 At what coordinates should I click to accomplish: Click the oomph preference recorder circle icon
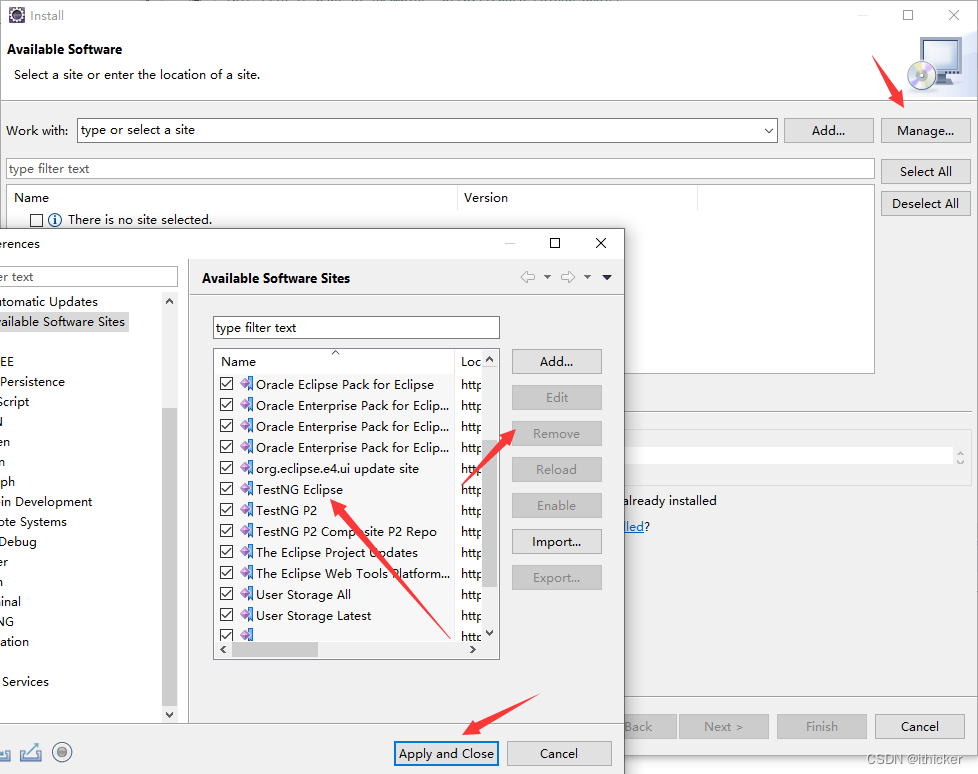coord(62,752)
